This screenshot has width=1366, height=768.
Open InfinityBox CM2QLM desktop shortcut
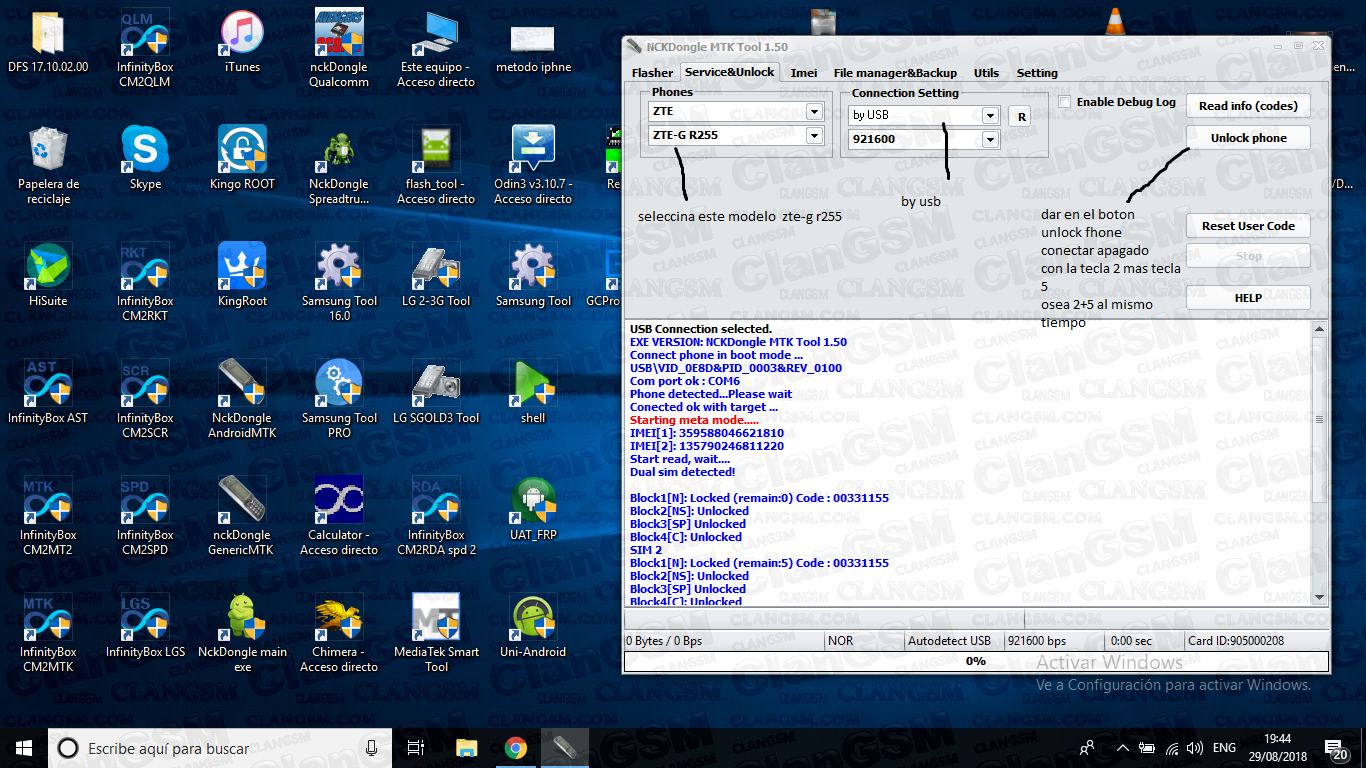(145, 48)
